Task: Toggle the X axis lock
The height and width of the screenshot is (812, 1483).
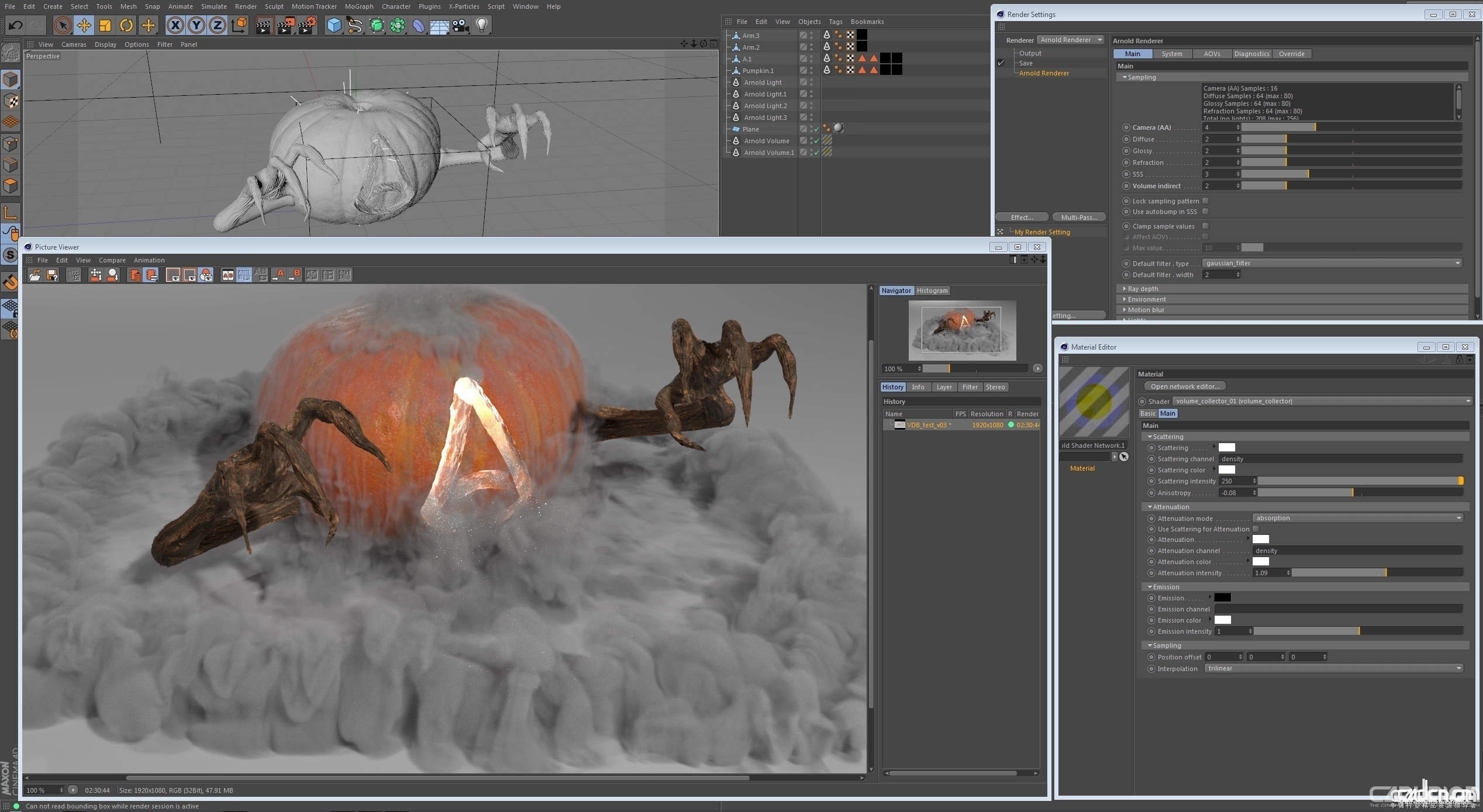Action: click(x=175, y=25)
